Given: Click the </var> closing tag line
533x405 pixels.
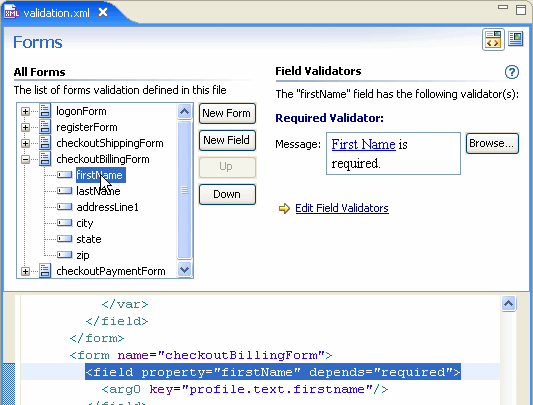Looking at the screenshot, I should [125, 304].
